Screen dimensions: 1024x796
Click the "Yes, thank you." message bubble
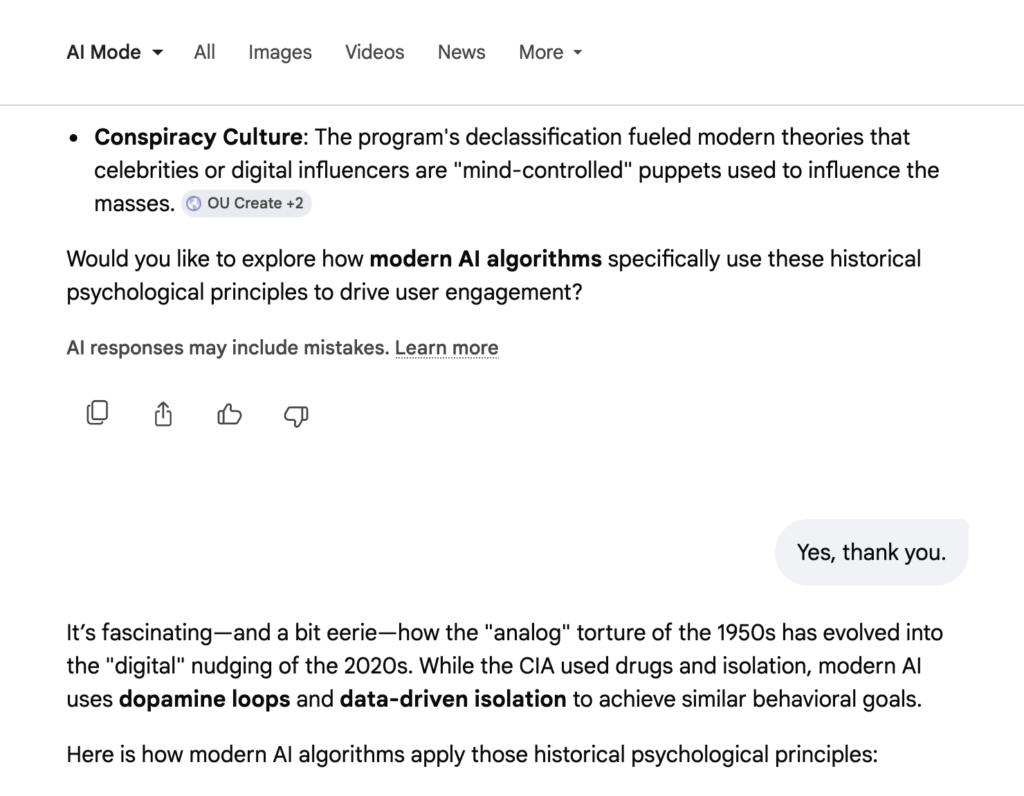click(x=870, y=552)
